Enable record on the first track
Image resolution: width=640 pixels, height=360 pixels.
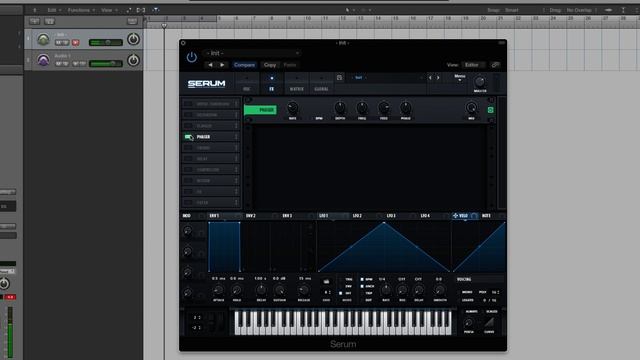[76, 42]
